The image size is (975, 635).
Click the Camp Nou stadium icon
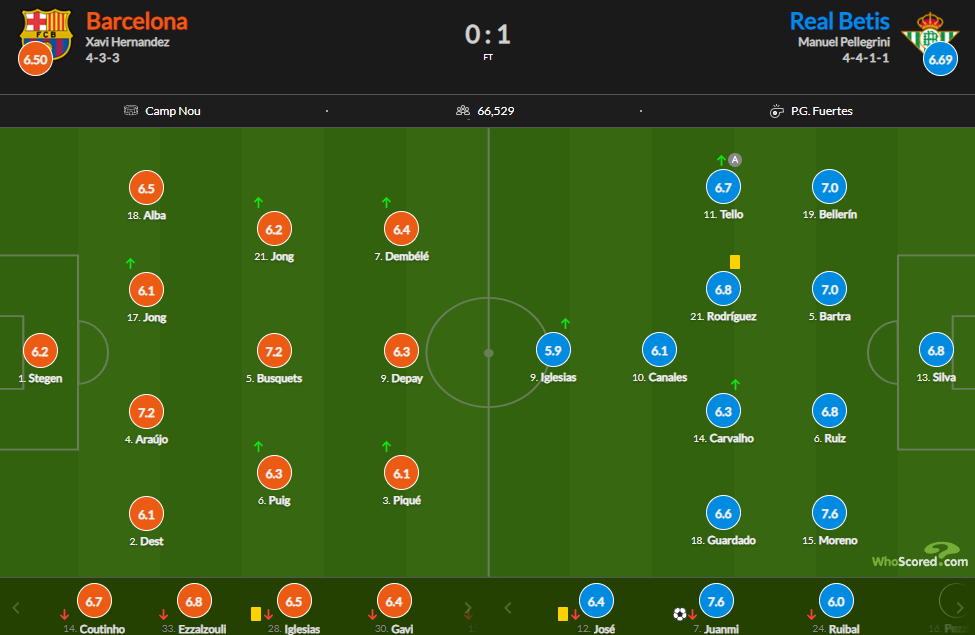131,111
